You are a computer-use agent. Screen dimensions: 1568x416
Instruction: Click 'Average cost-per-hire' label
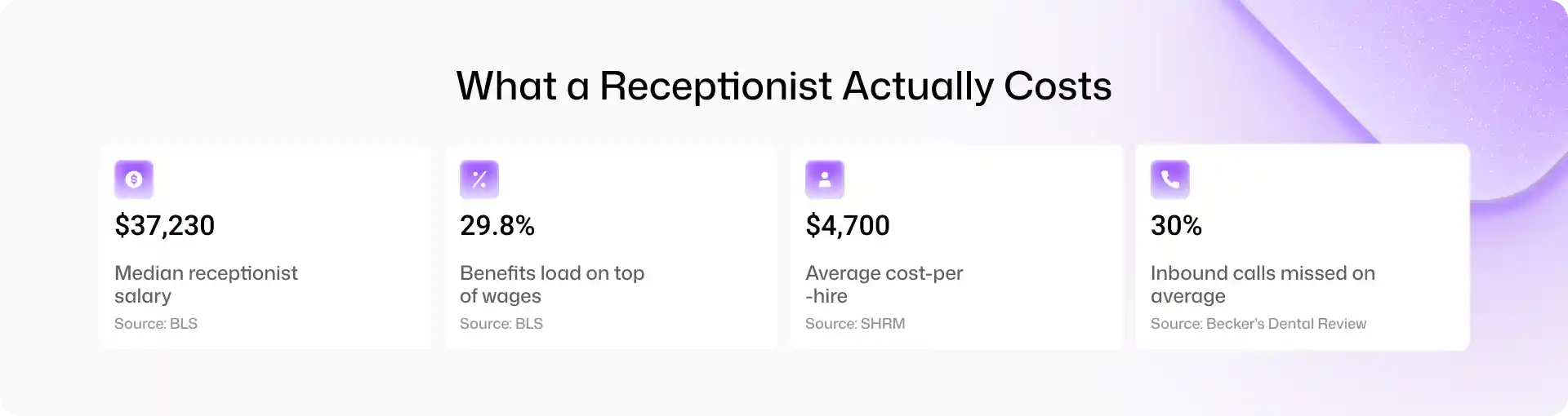(884, 284)
